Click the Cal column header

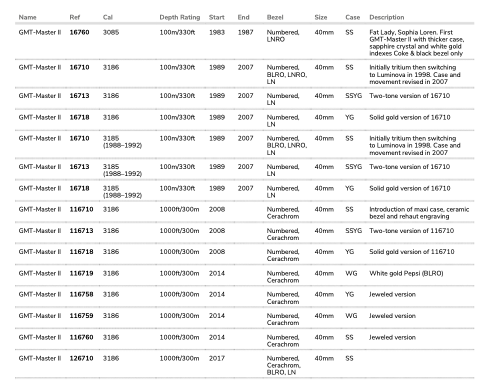point(108,17)
